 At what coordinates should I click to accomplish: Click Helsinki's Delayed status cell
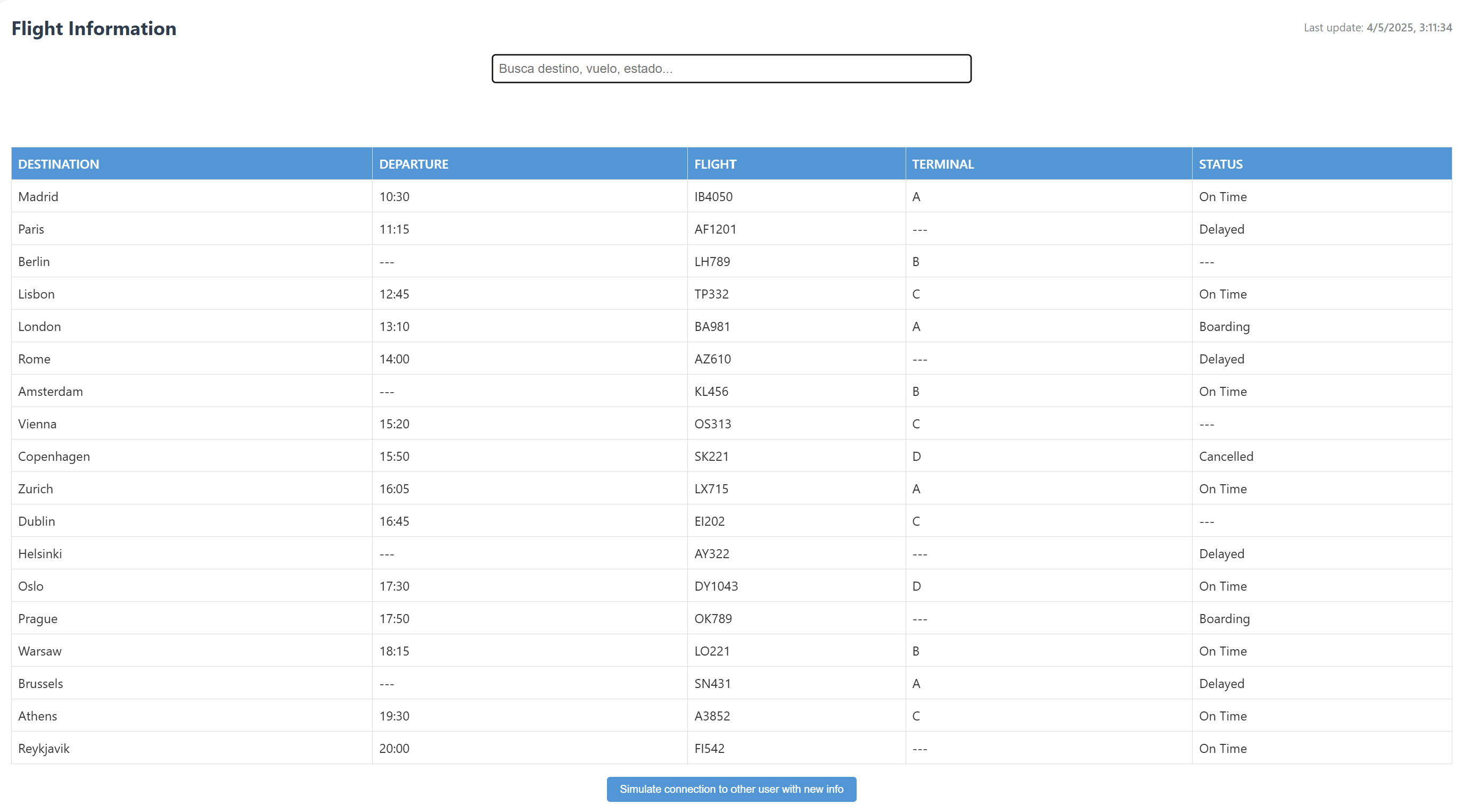[x=1221, y=554]
